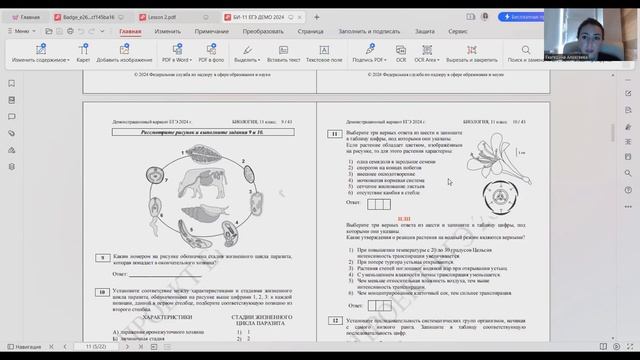Expand quick access toolbar customize arrow
The width and height of the screenshot is (640, 360).
tap(102, 31)
